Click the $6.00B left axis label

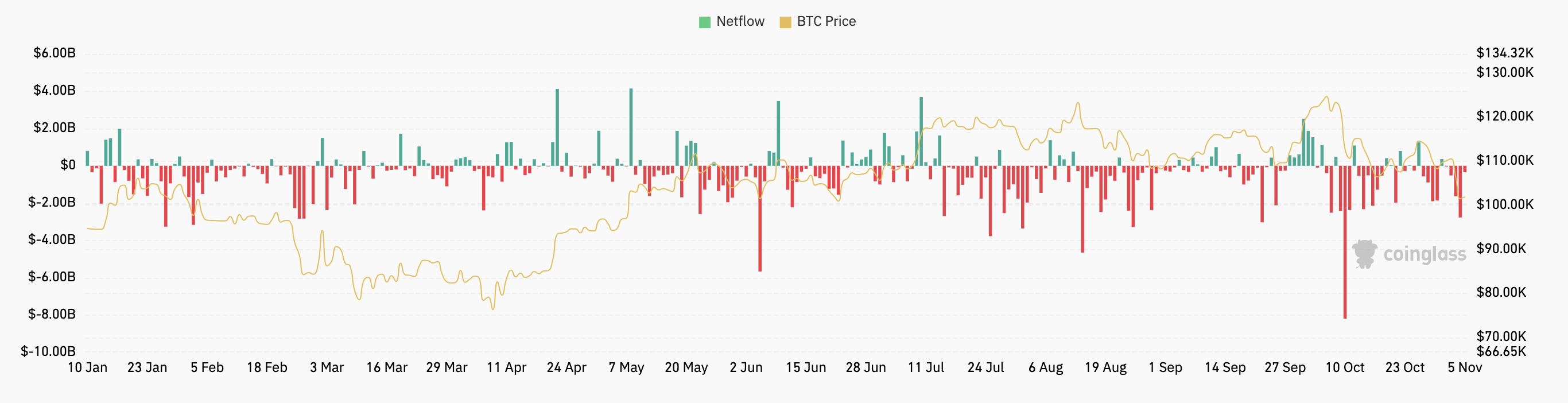[55, 53]
